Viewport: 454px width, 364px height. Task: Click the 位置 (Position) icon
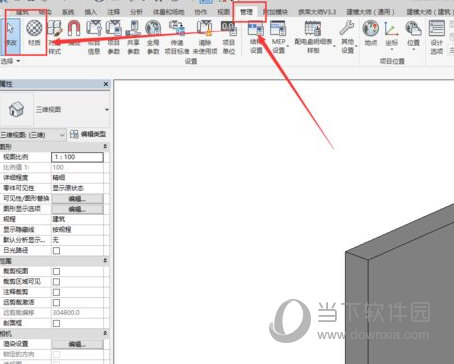[413, 28]
